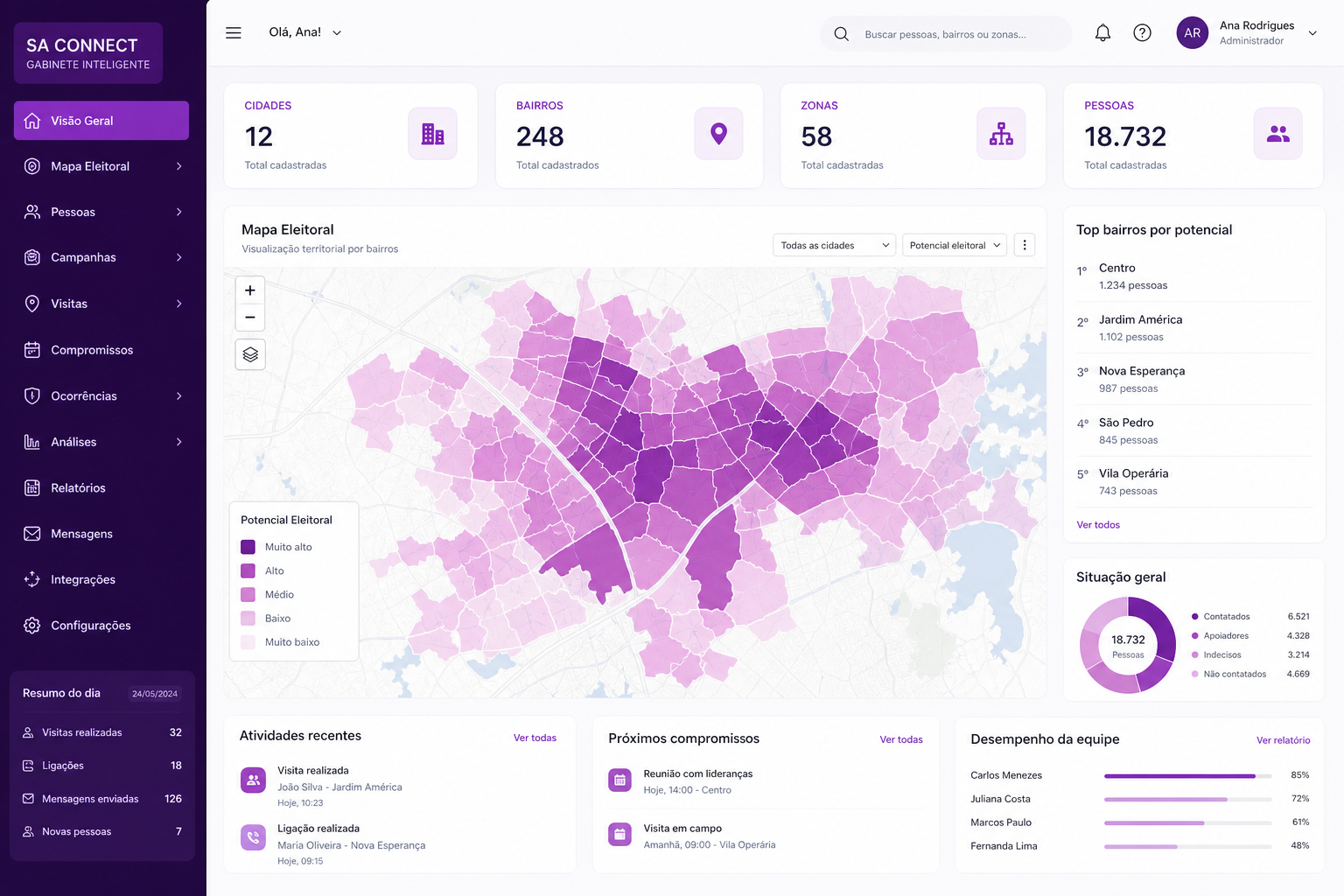Open the notifications bell icon

1102,33
